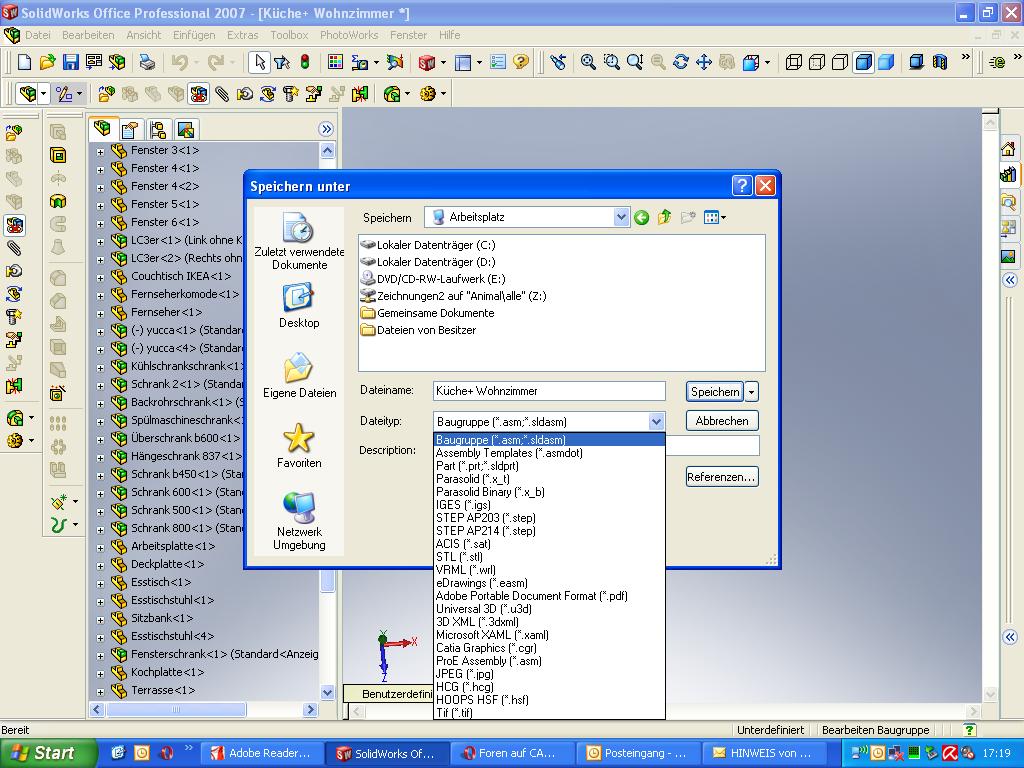Toggle Wireframe display mode
This screenshot has height=768, width=1024.
(x=793, y=62)
